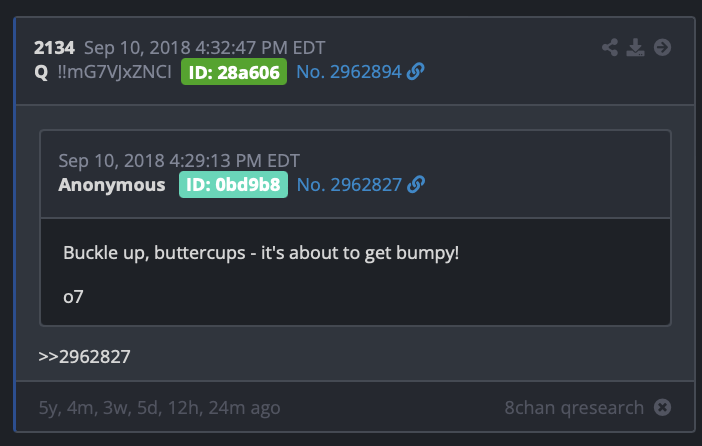Select the green ID: 28a606 badge

click(234, 72)
